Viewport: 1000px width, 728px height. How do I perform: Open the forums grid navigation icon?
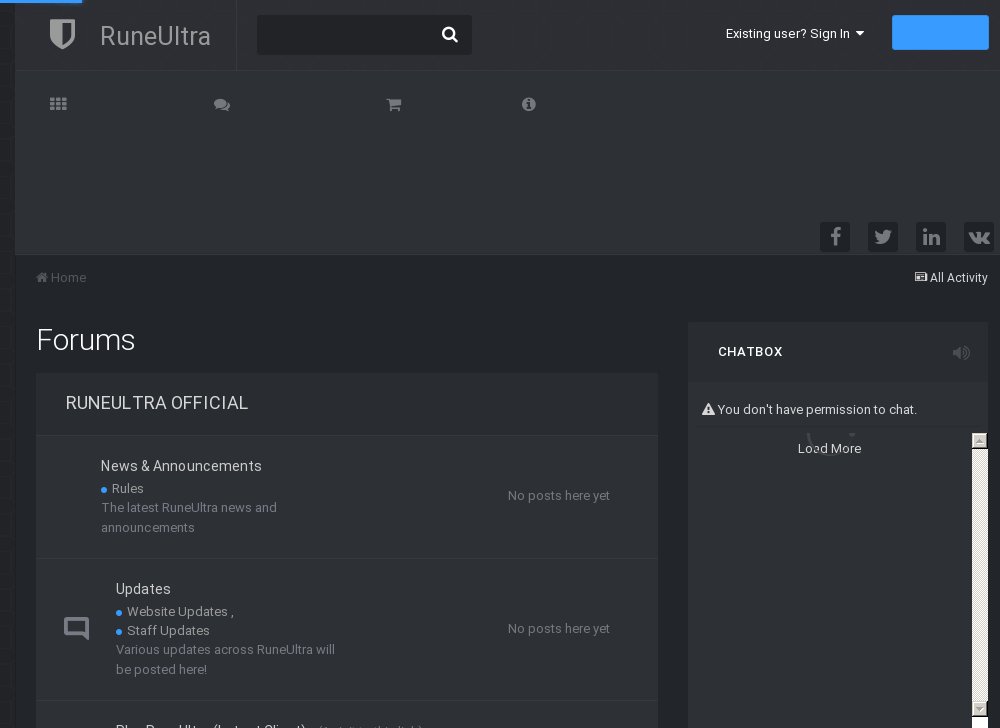[x=58, y=104]
